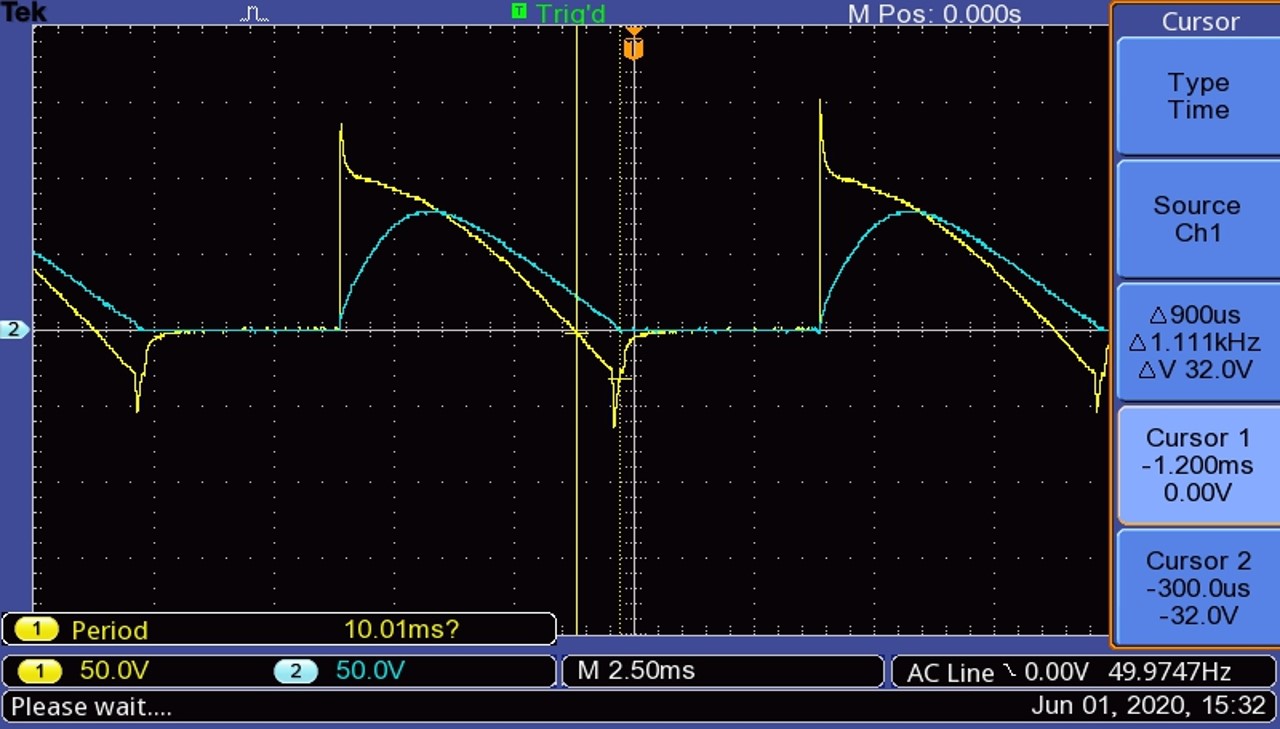Screen dimensions: 1280x729
Task: Change cursor Source from Ch1
Action: (1197, 219)
